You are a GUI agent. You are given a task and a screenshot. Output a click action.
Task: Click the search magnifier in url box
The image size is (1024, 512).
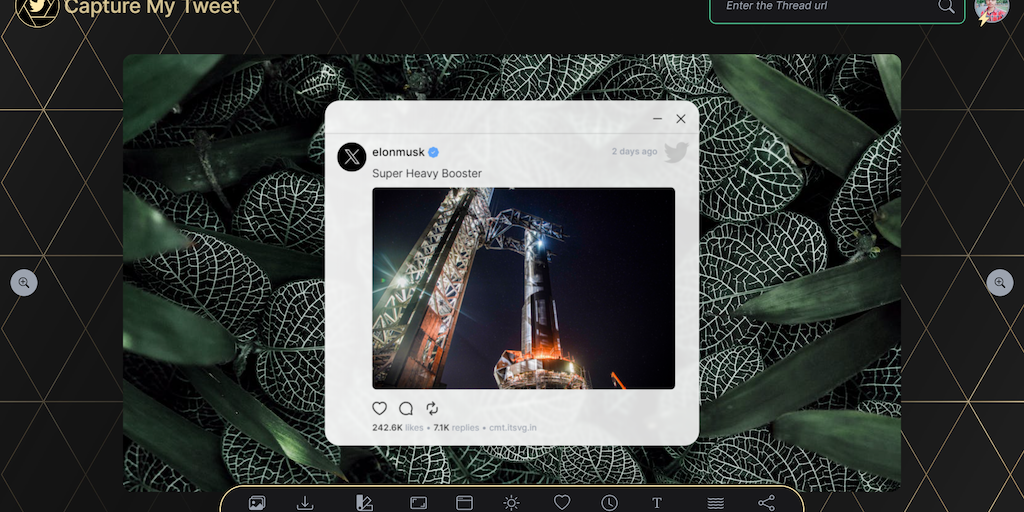(x=946, y=7)
